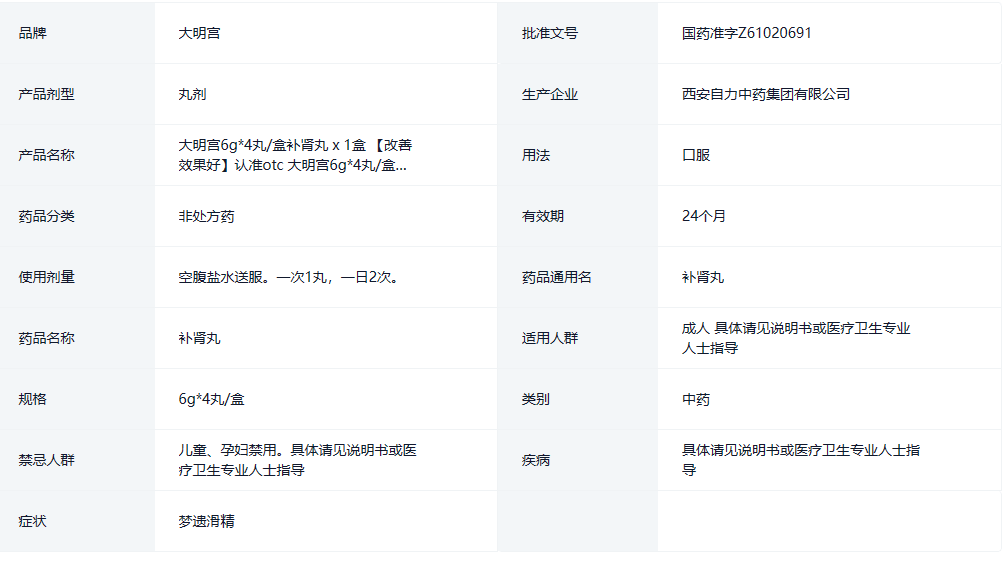Select the brand value 大明宫
Screen dimensions: 1003x564
(199, 33)
